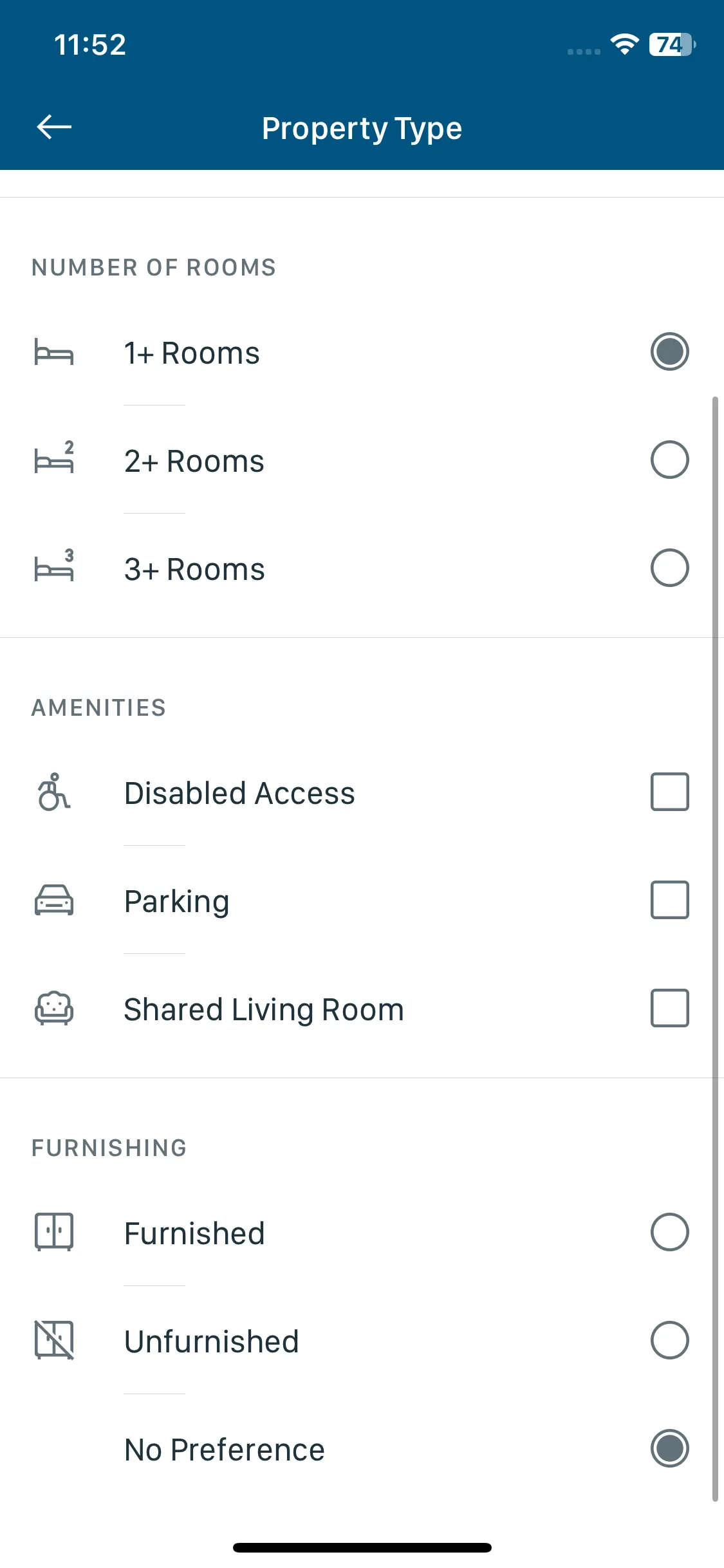Tap the back arrow icon
724x1568 pixels.
pyautogui.click(x=54, y=127)
